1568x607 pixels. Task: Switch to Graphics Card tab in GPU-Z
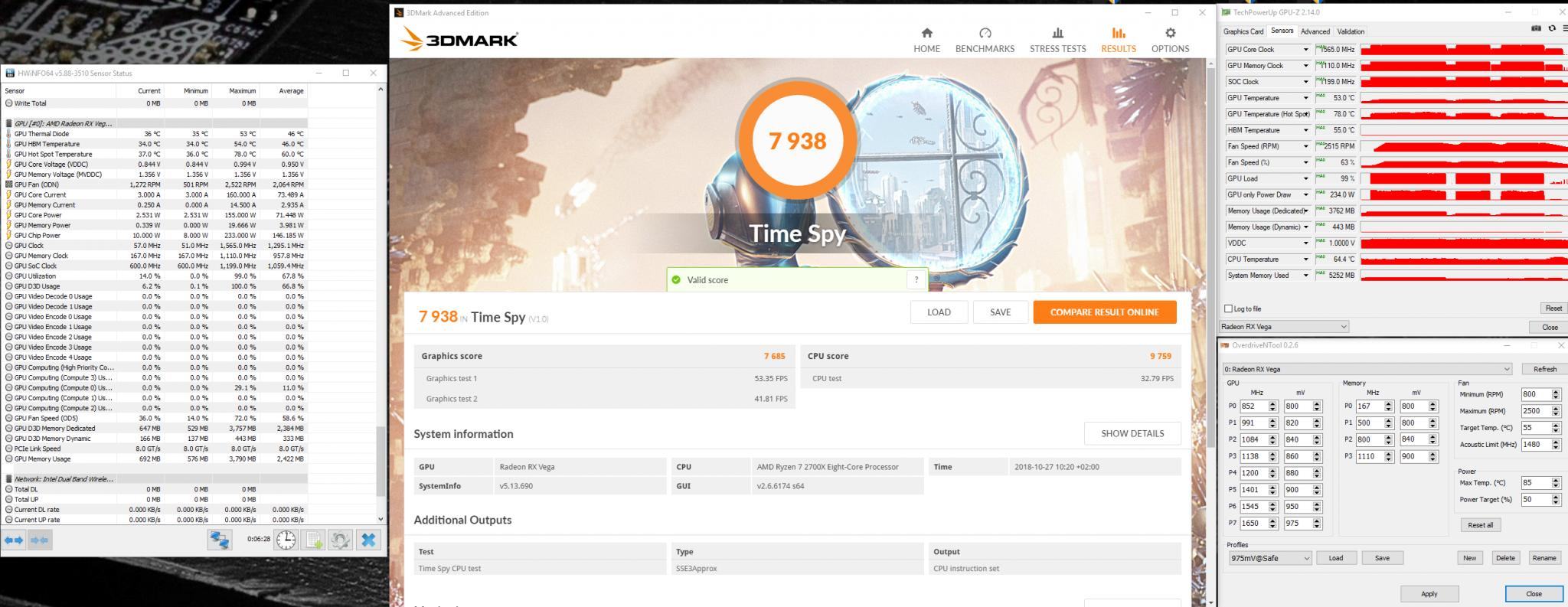click(1243, 31)
